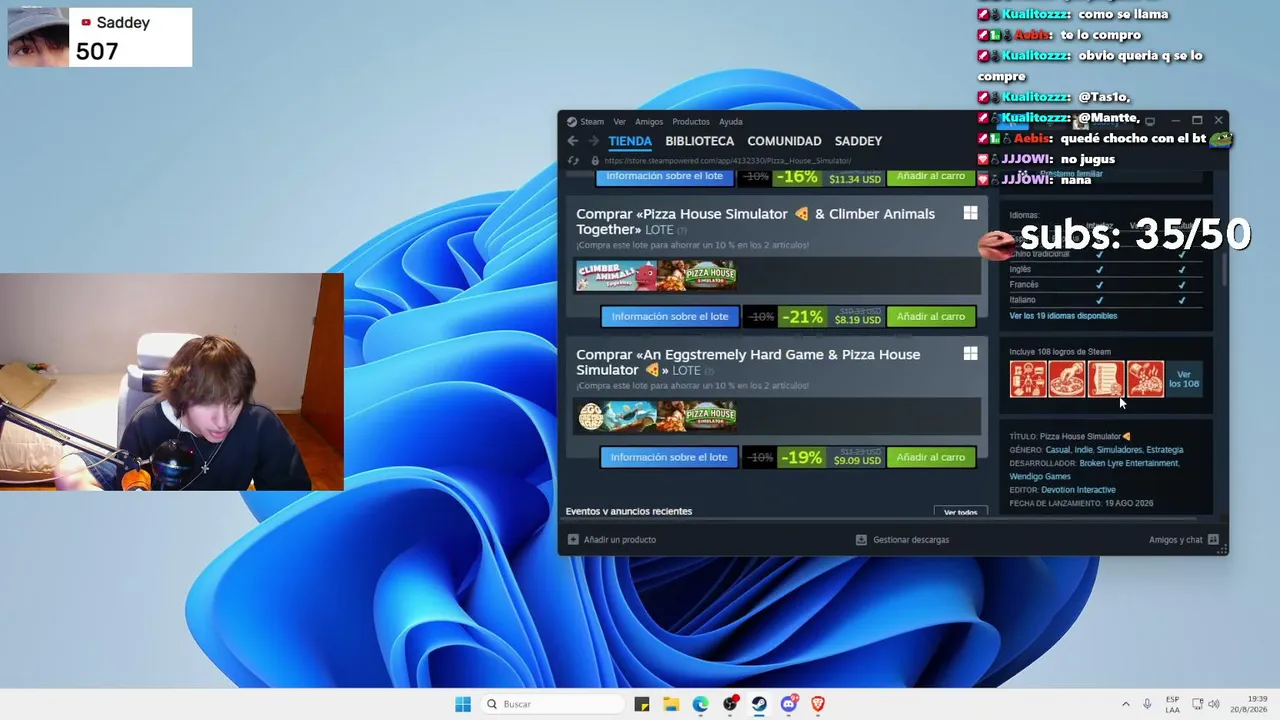
Task: Open the Steam menu
Action: [592, 122]
